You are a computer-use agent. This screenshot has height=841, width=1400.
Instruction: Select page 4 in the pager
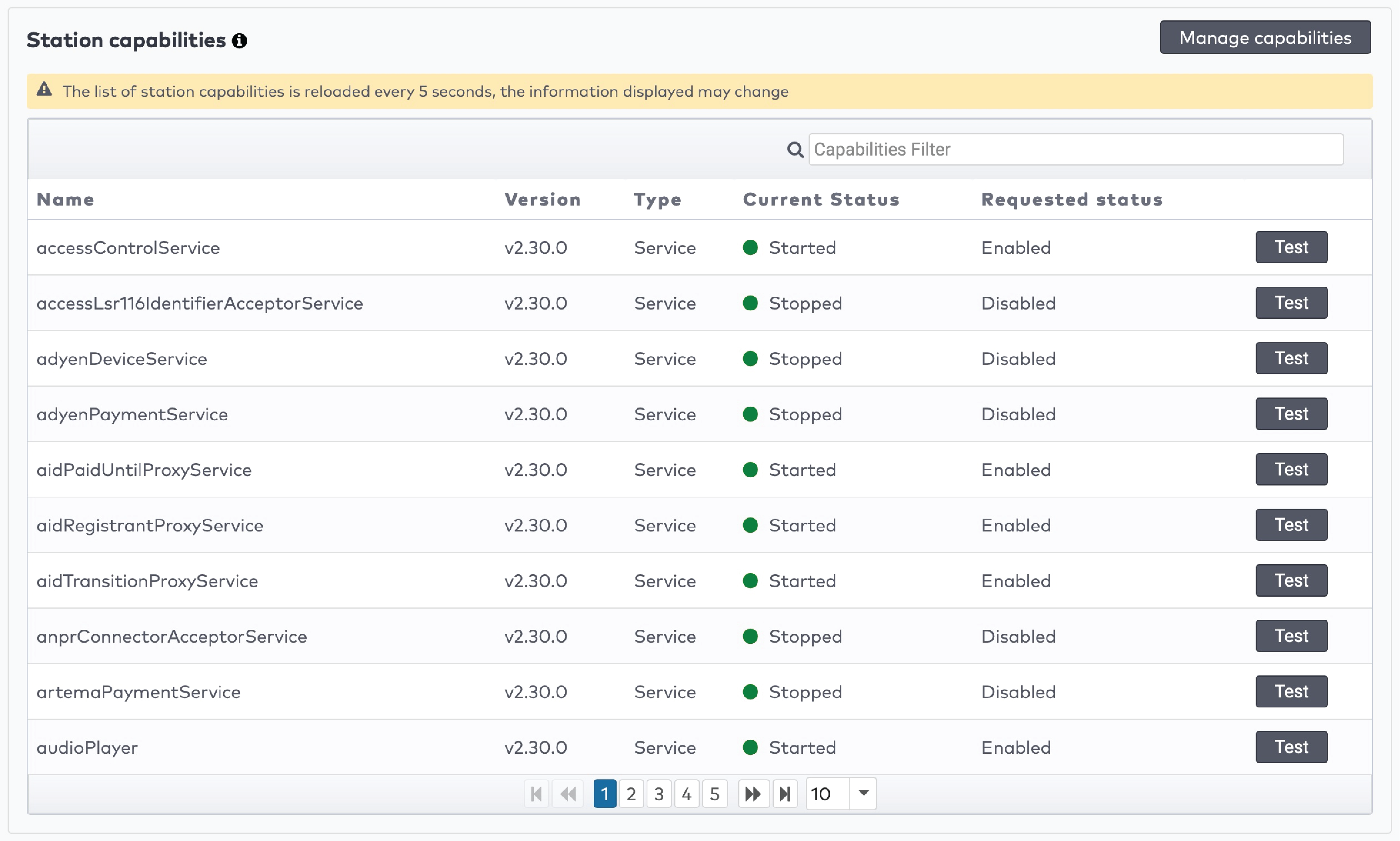(687, 793)
